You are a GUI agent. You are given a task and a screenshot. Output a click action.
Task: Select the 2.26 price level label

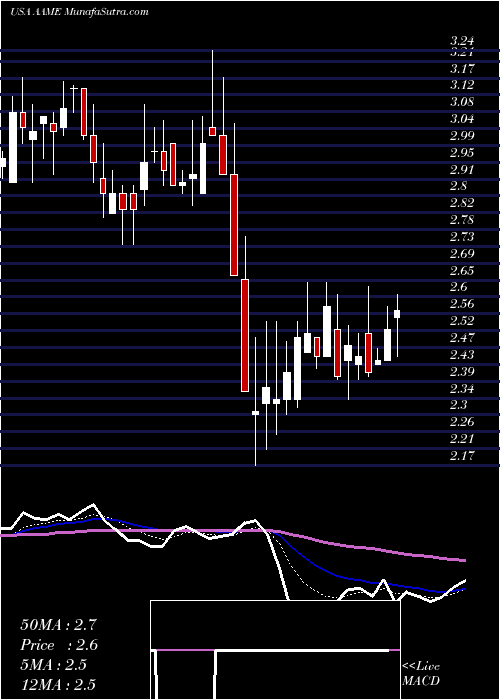[x=462, y=421]
